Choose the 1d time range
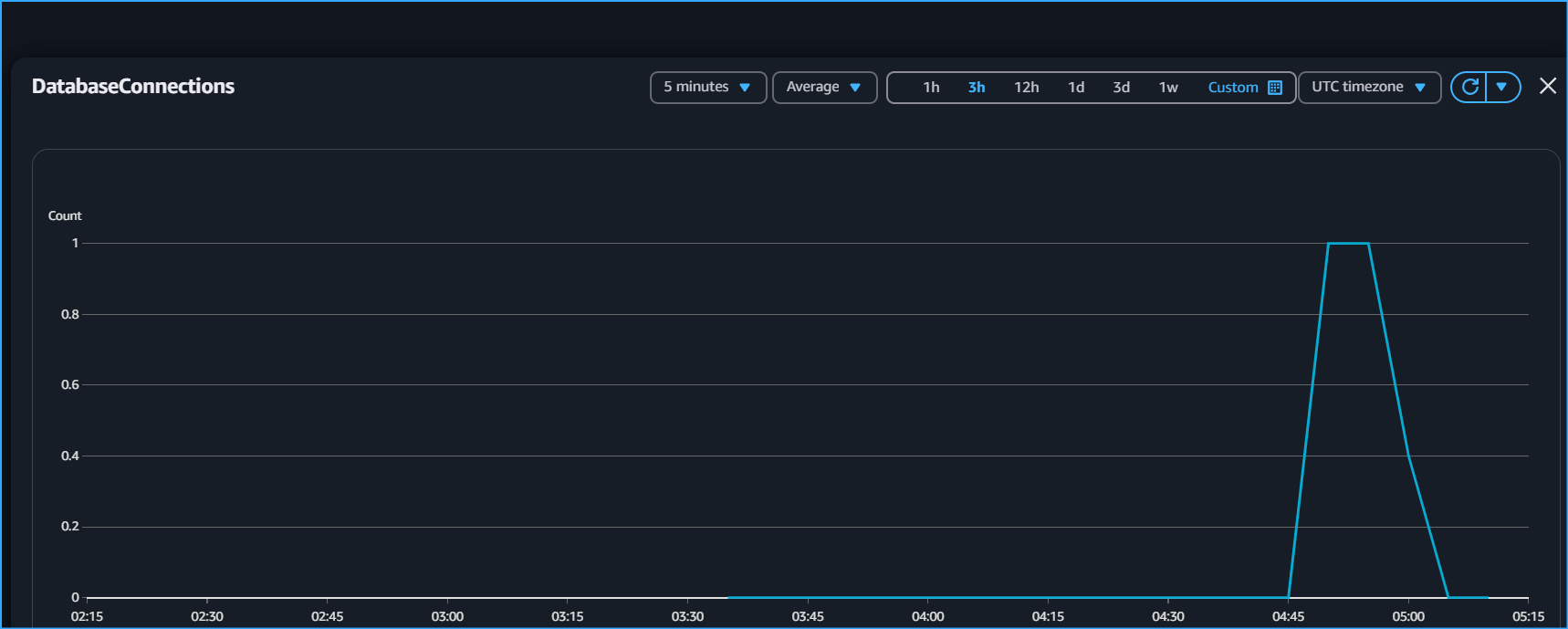 tap(1076, 88)
